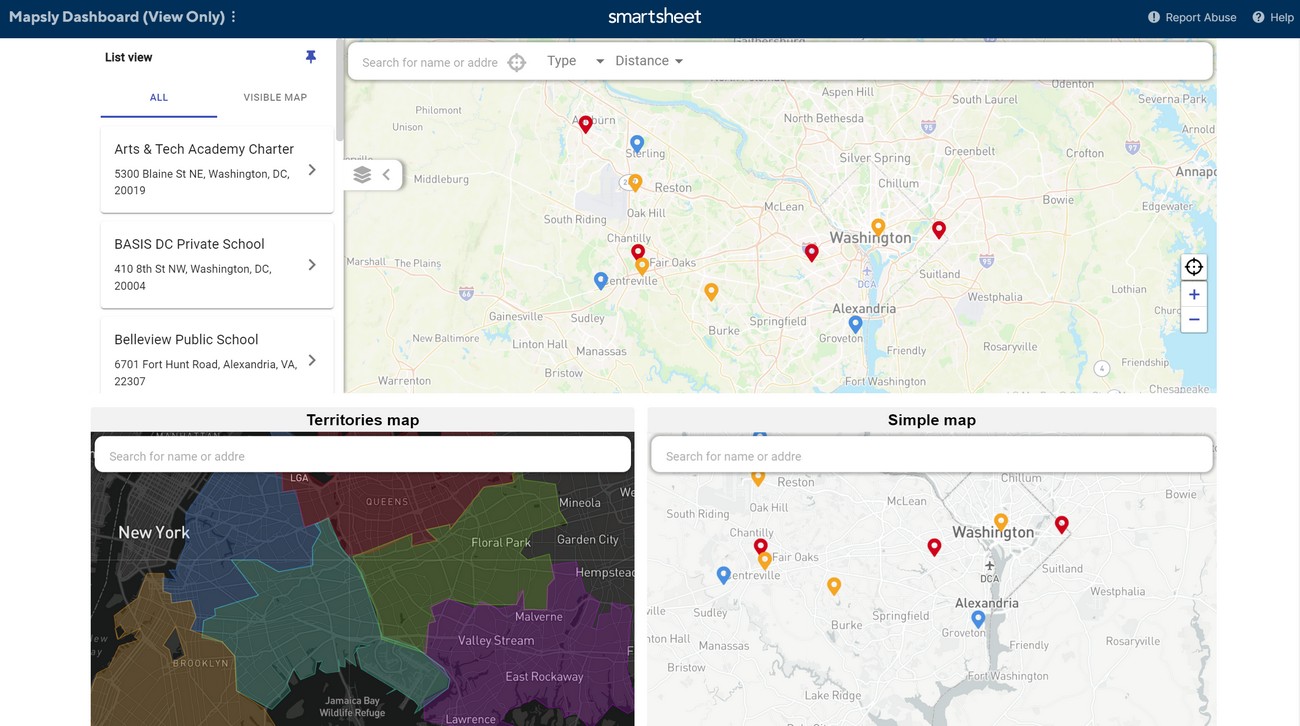1300x726 pixels.
Task: Center main map on my location
Action: pos(1193,267)
